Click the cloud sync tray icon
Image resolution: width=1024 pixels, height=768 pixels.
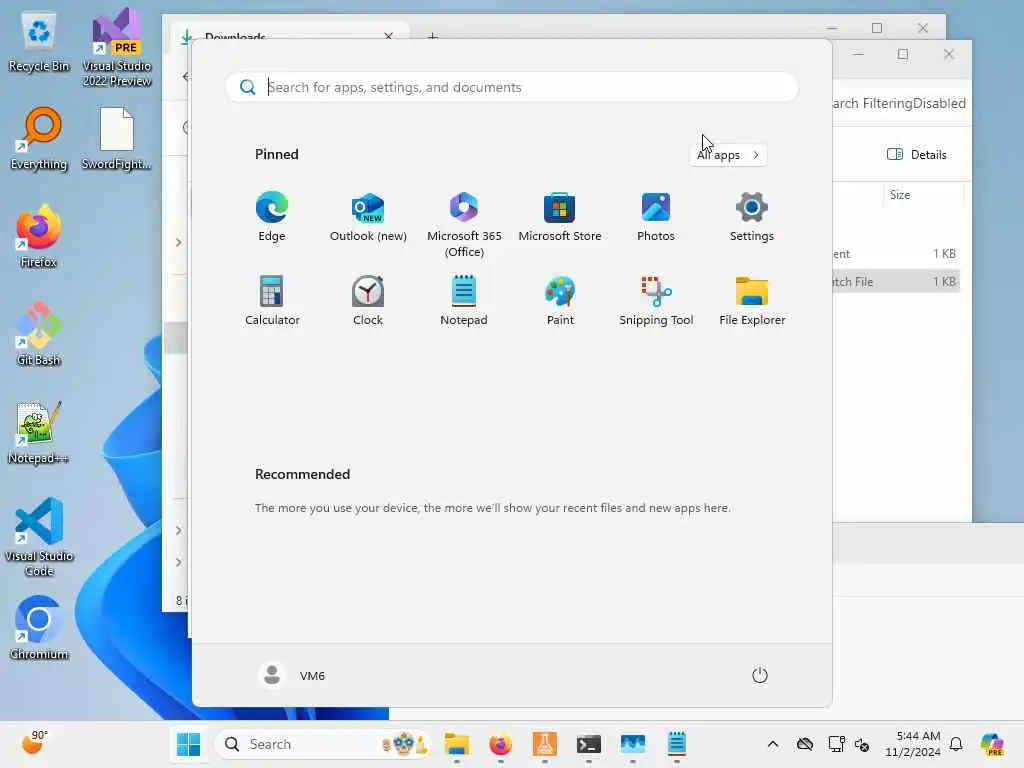pos(805,744)
